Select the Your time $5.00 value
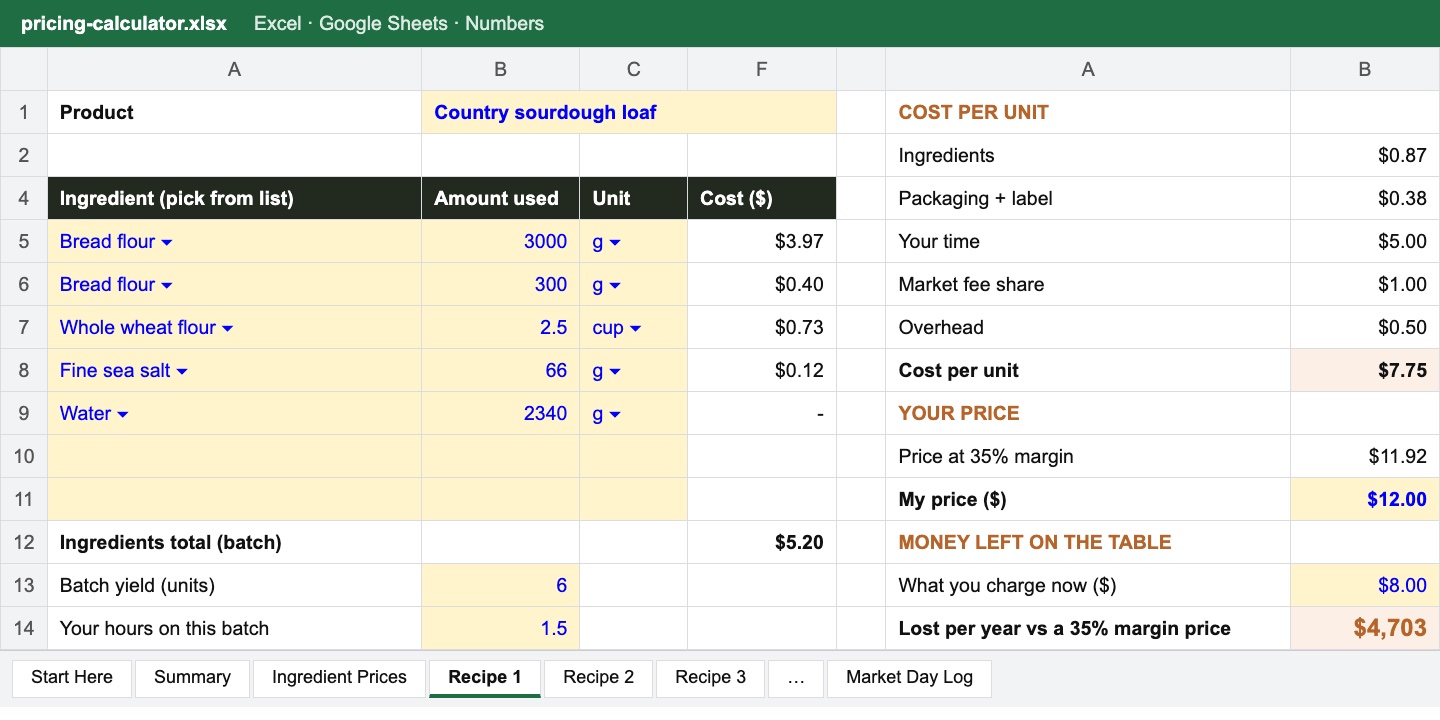Image resolution: width=1440 pixels, height=720 pixels. 1364,241
